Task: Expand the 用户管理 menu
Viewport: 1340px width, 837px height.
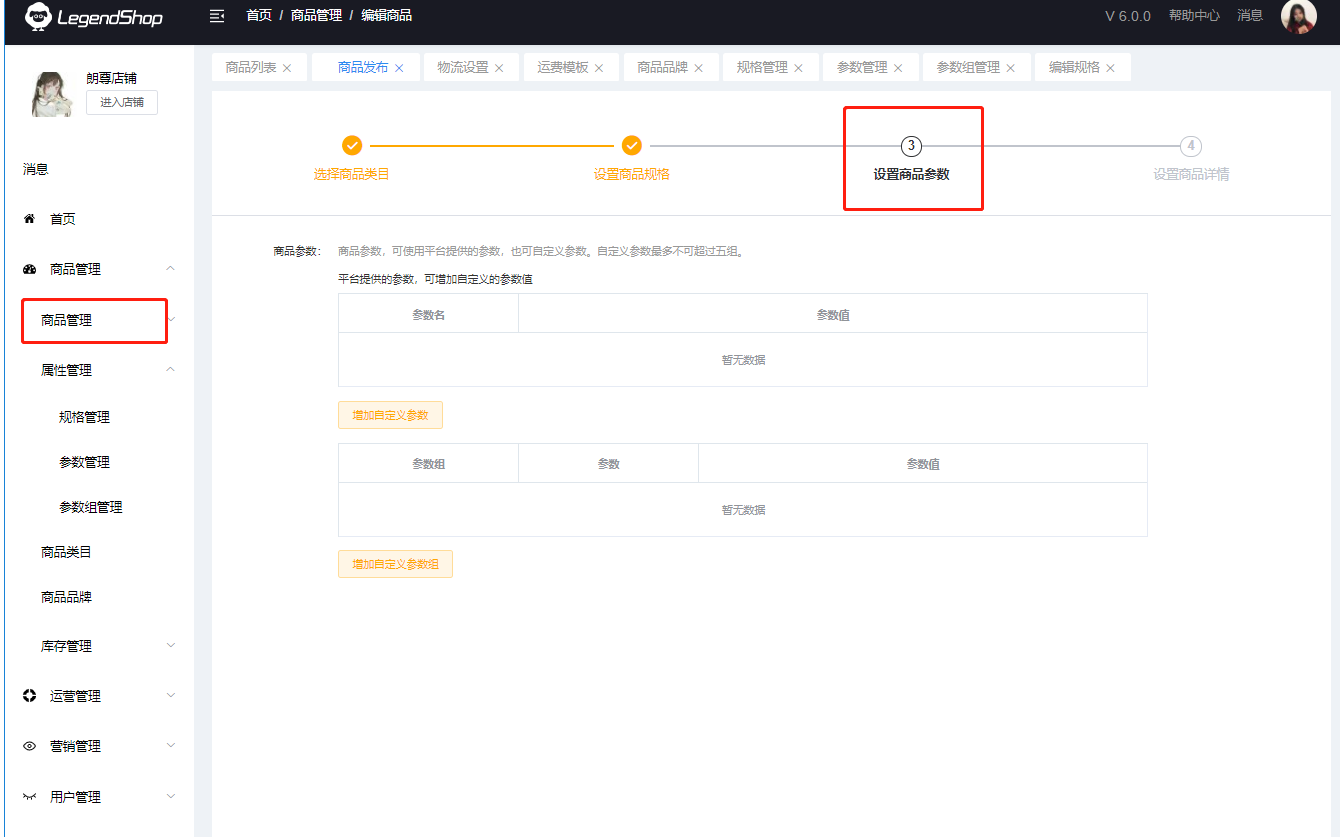Action: point(170,797)
